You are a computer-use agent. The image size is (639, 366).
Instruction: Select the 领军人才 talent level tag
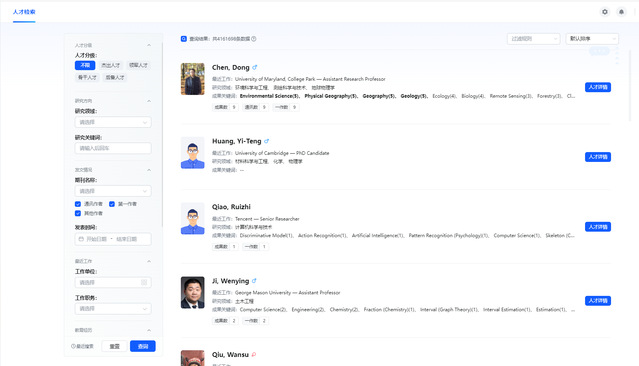(139, 65)
